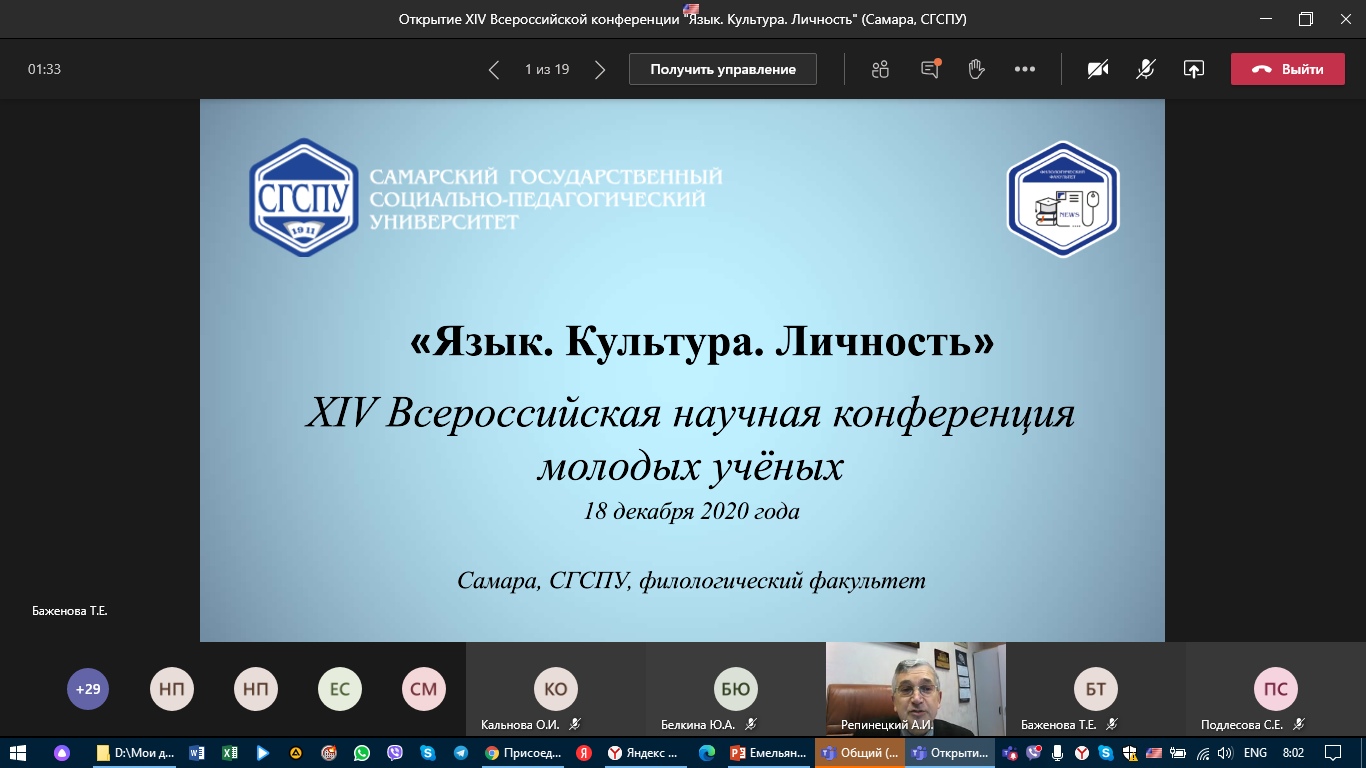Select the Репинецкий А.И. video tile
The height and width of the screenshot is (768, 1366).
pos(915,690)
